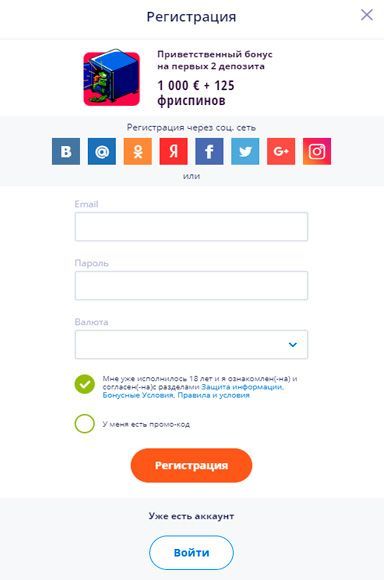Open the Бонусные Условия link
The width and height of the screenshot is (384, 580).
click(138, 395)
